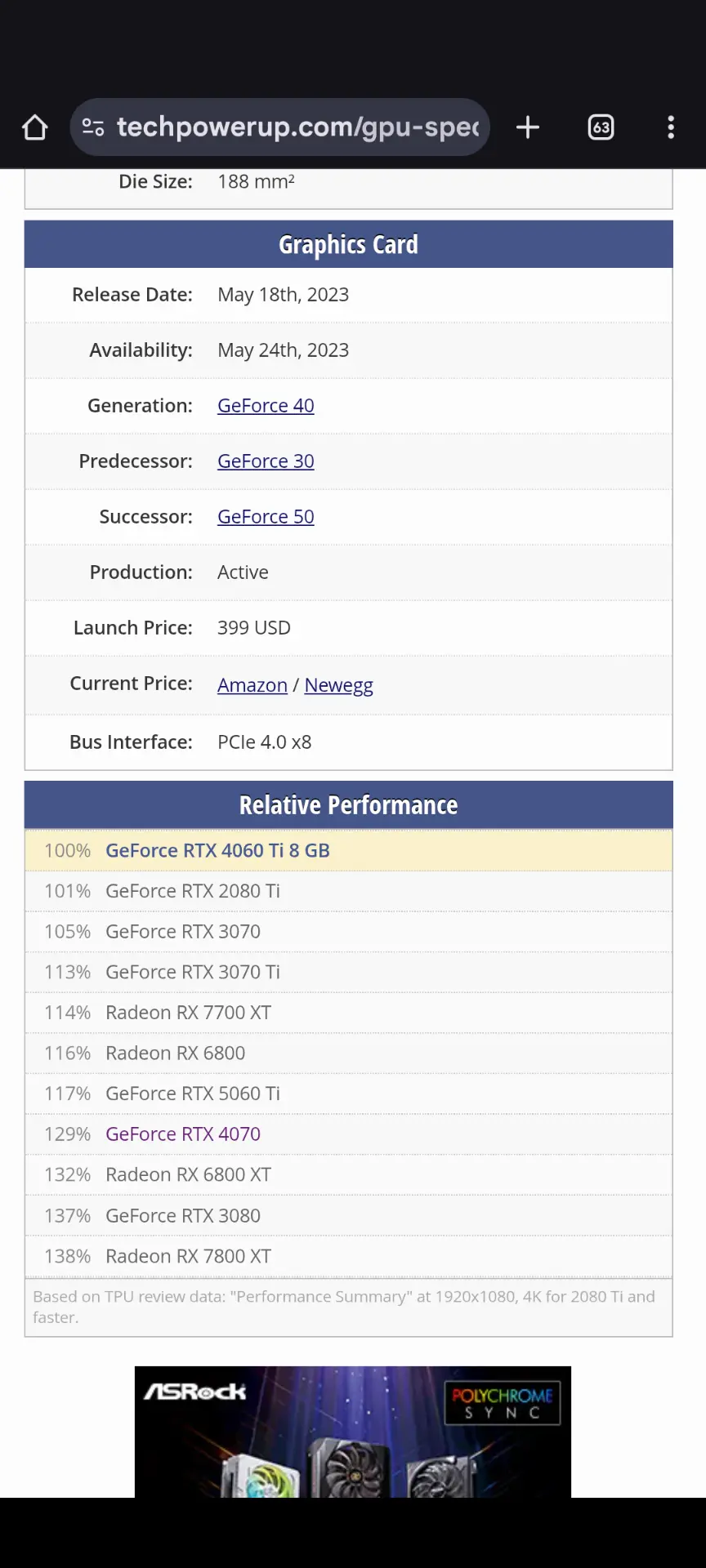
Task: Click the Generation label
Action: click(141, 406)
